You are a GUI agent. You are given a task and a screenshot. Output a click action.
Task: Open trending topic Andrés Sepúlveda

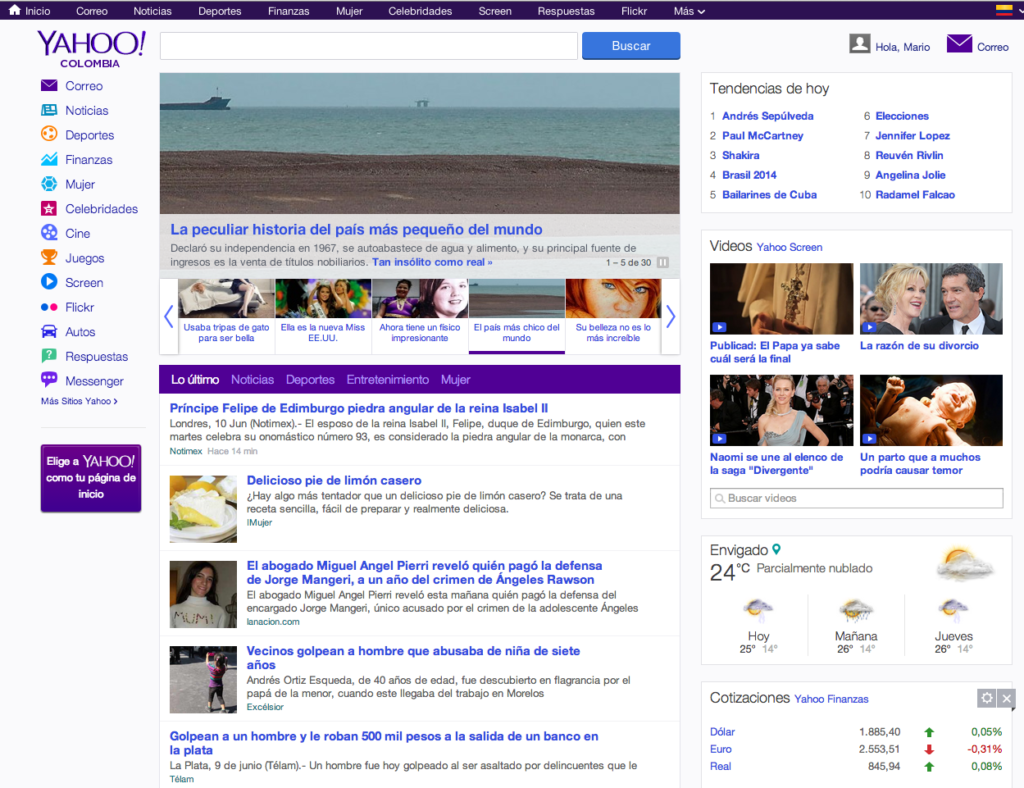[768, 116]
